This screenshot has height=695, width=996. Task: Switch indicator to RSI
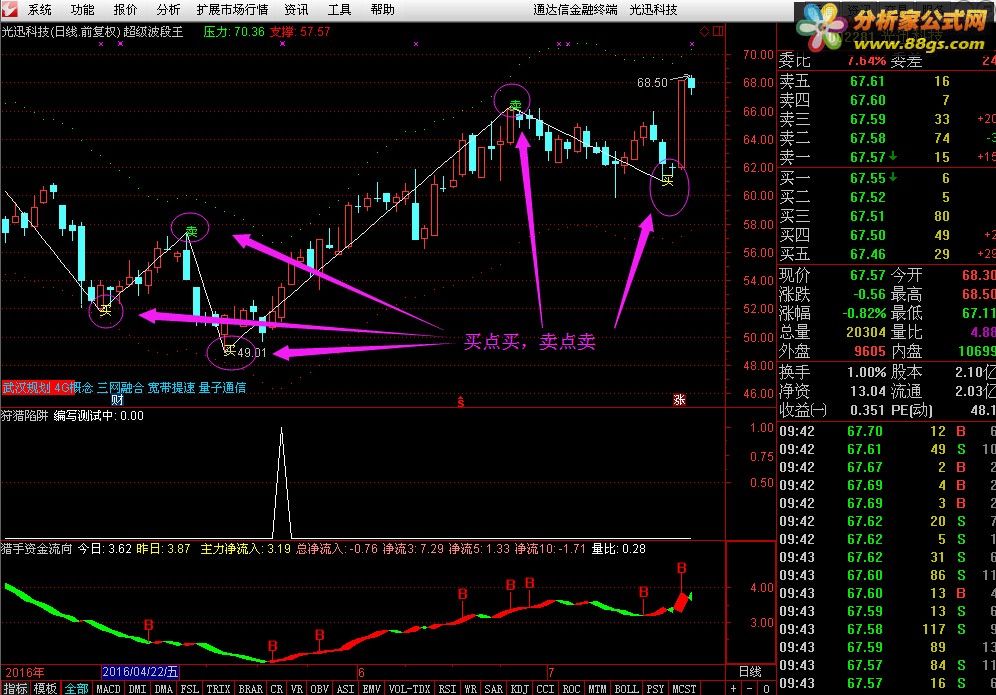[x=447, y=689]
